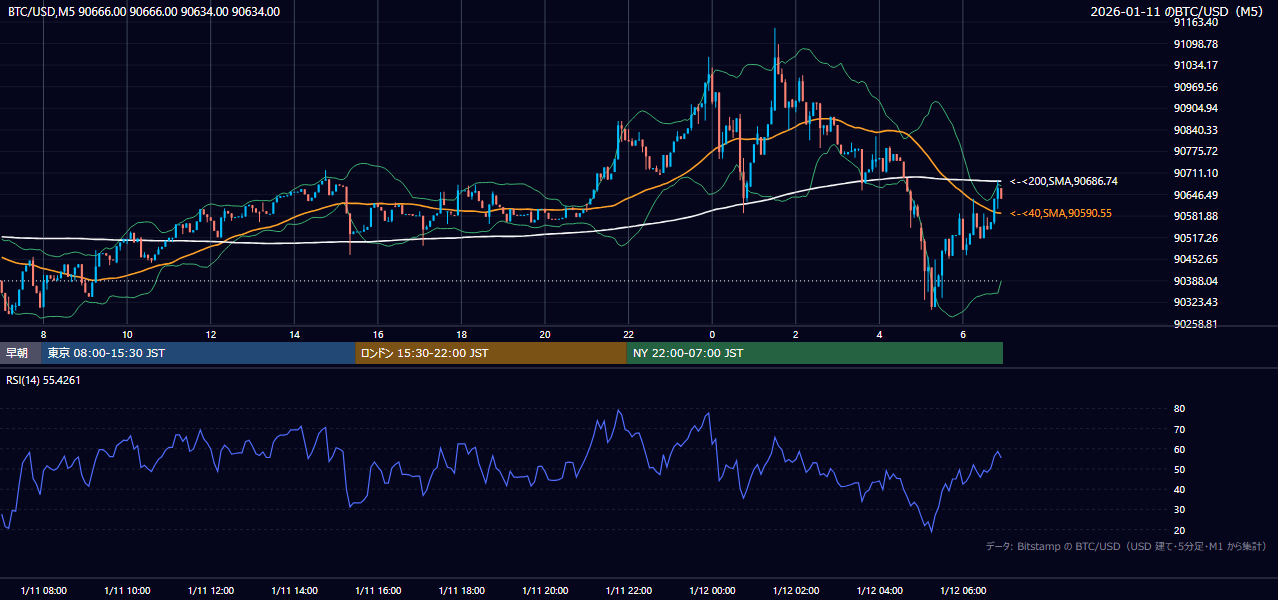Click hour tick 20 under price chart
Screen dimensions: 1278x600
pyautogui.click(x=545, y=334)
